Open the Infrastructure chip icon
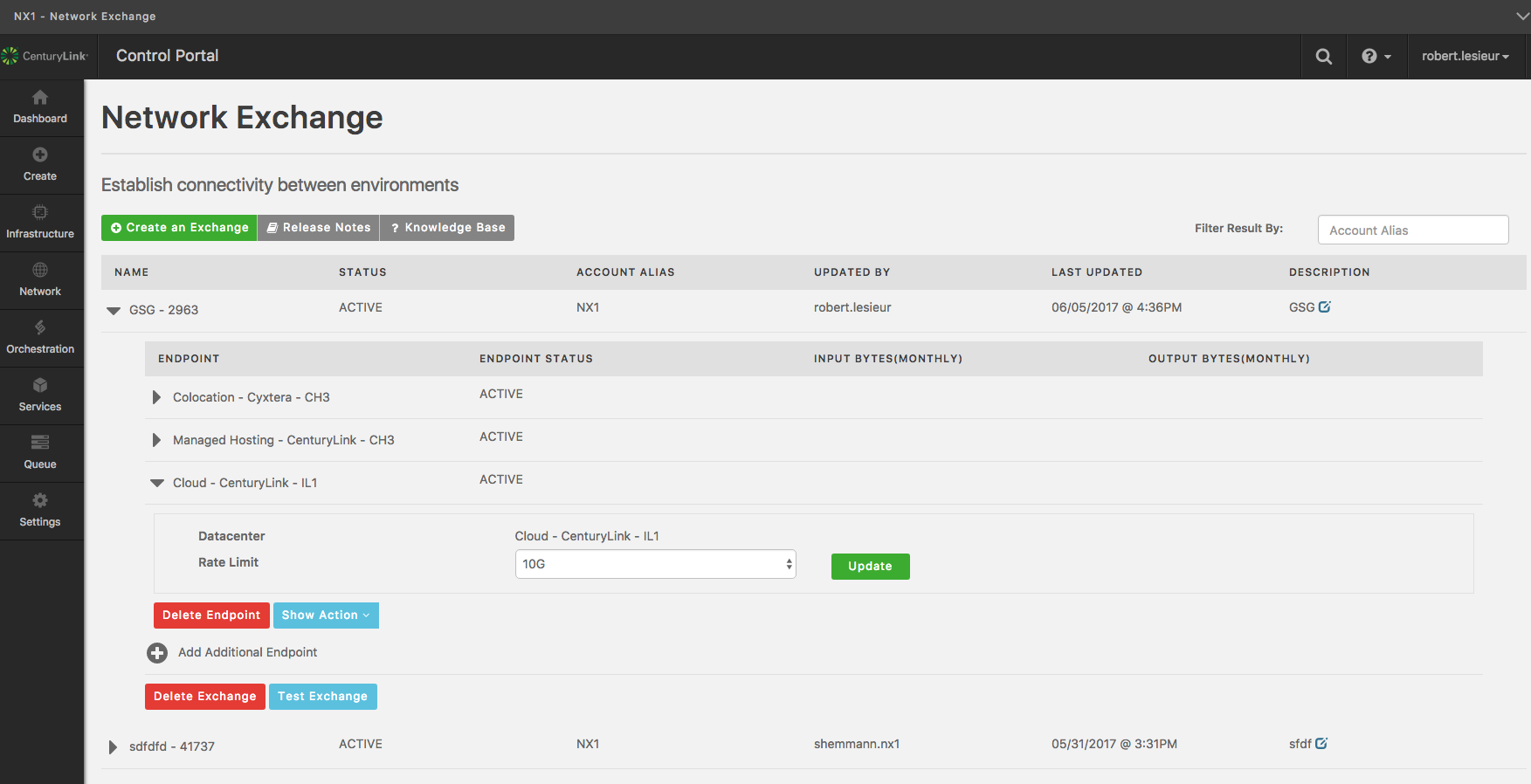 click(40, 212)
